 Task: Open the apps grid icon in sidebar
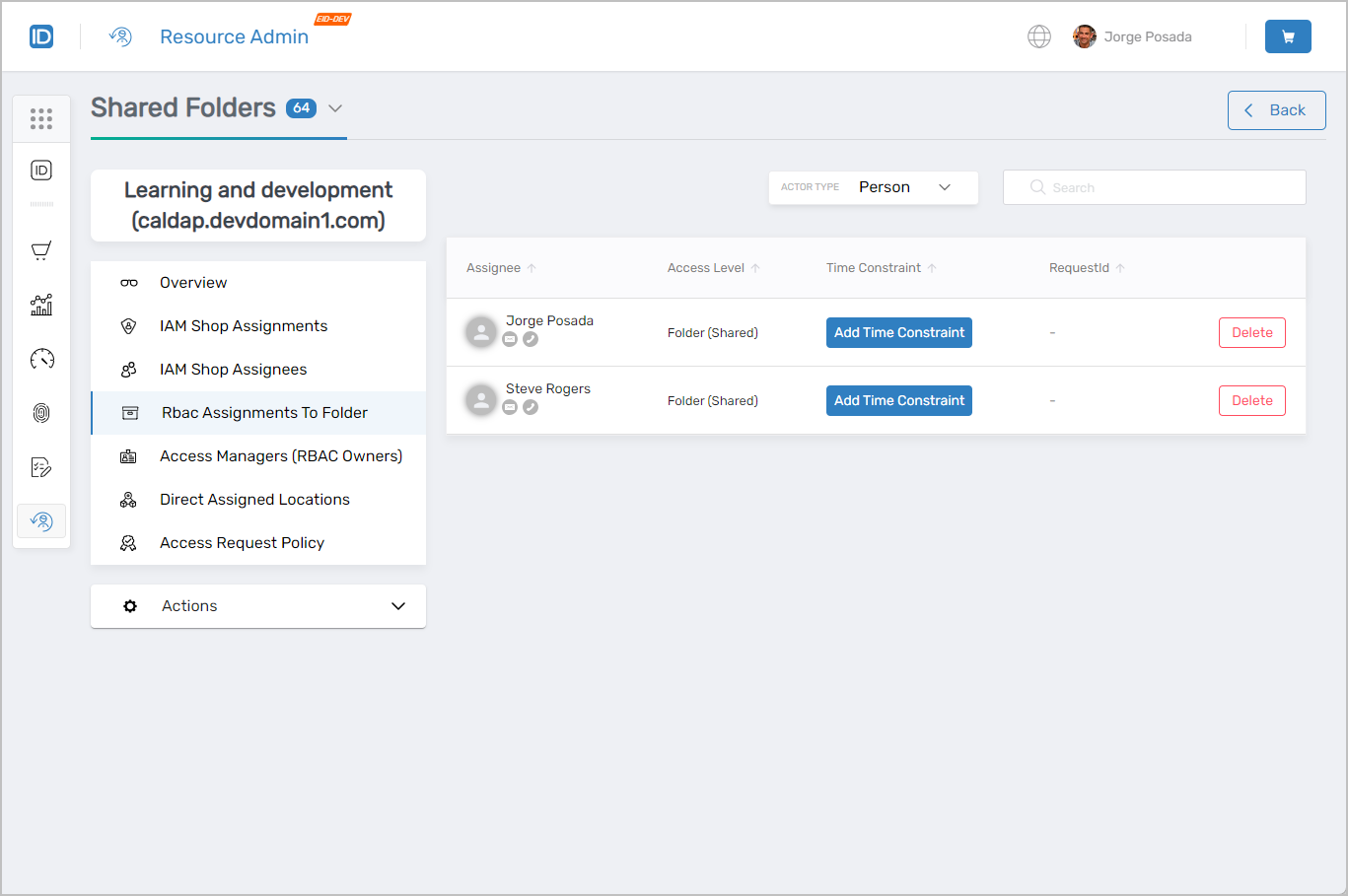41,119
